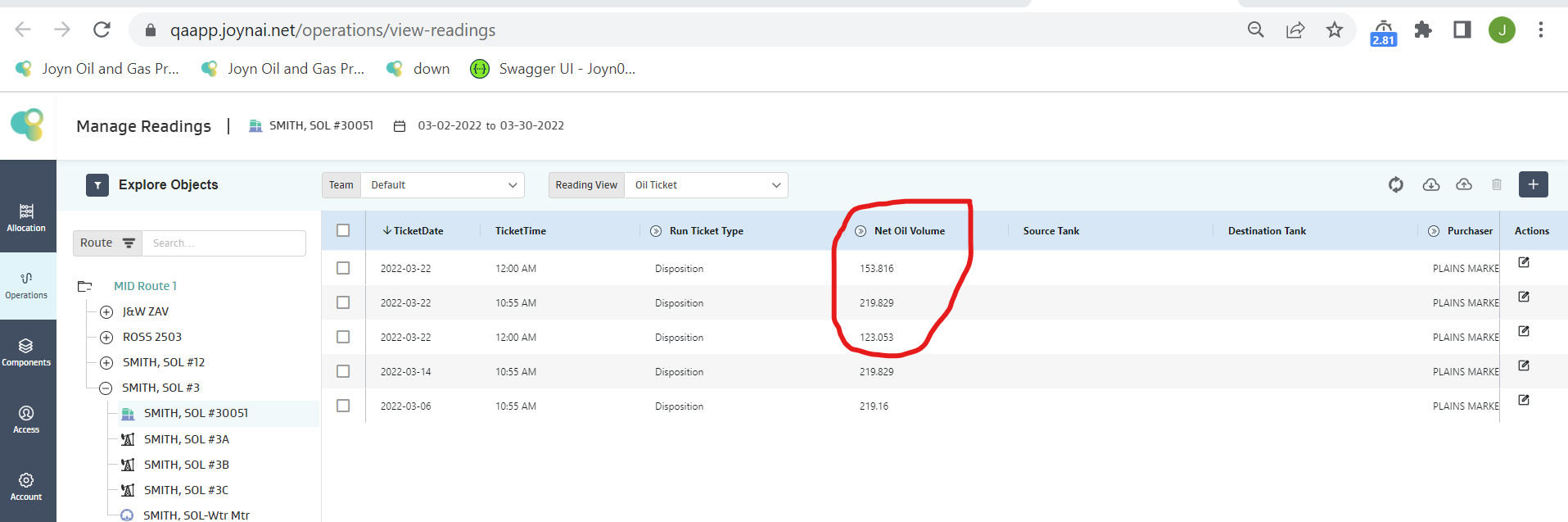1568x522 pixels.
Task: Open the Reading View Oil Ticket dropdown
Action: pos(706,185)
